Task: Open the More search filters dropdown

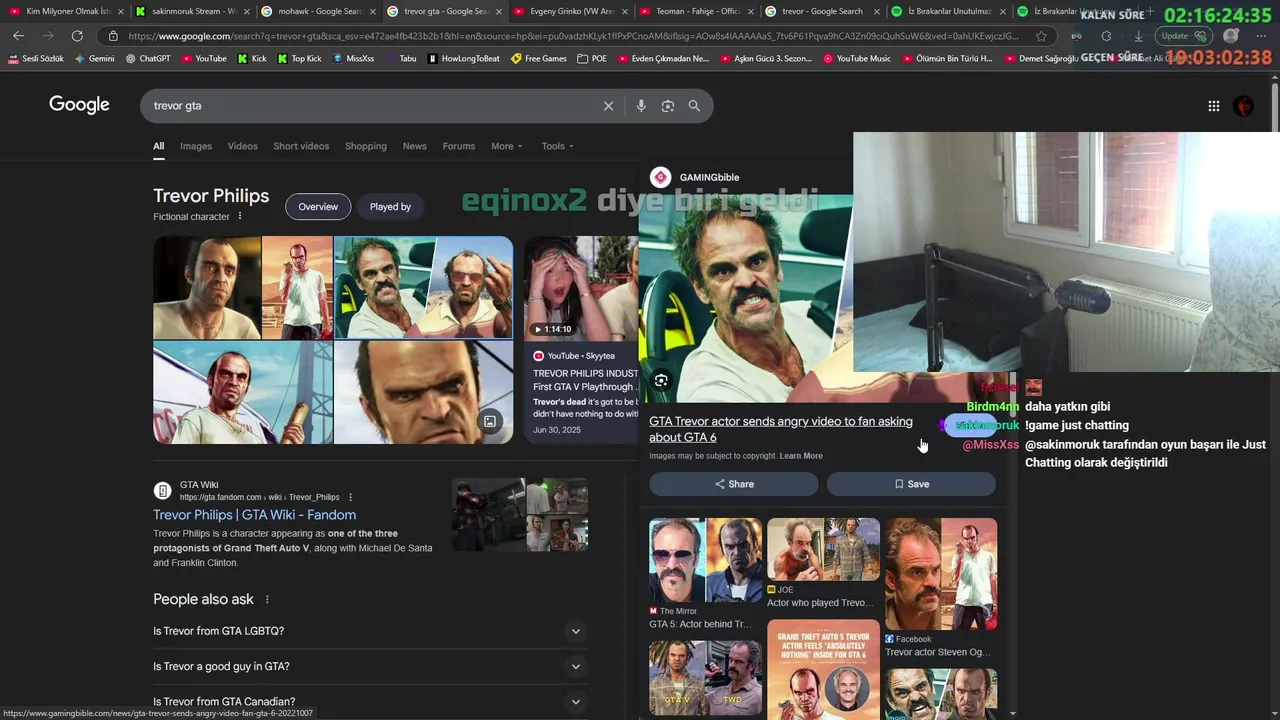Action: tap(507, 146)
